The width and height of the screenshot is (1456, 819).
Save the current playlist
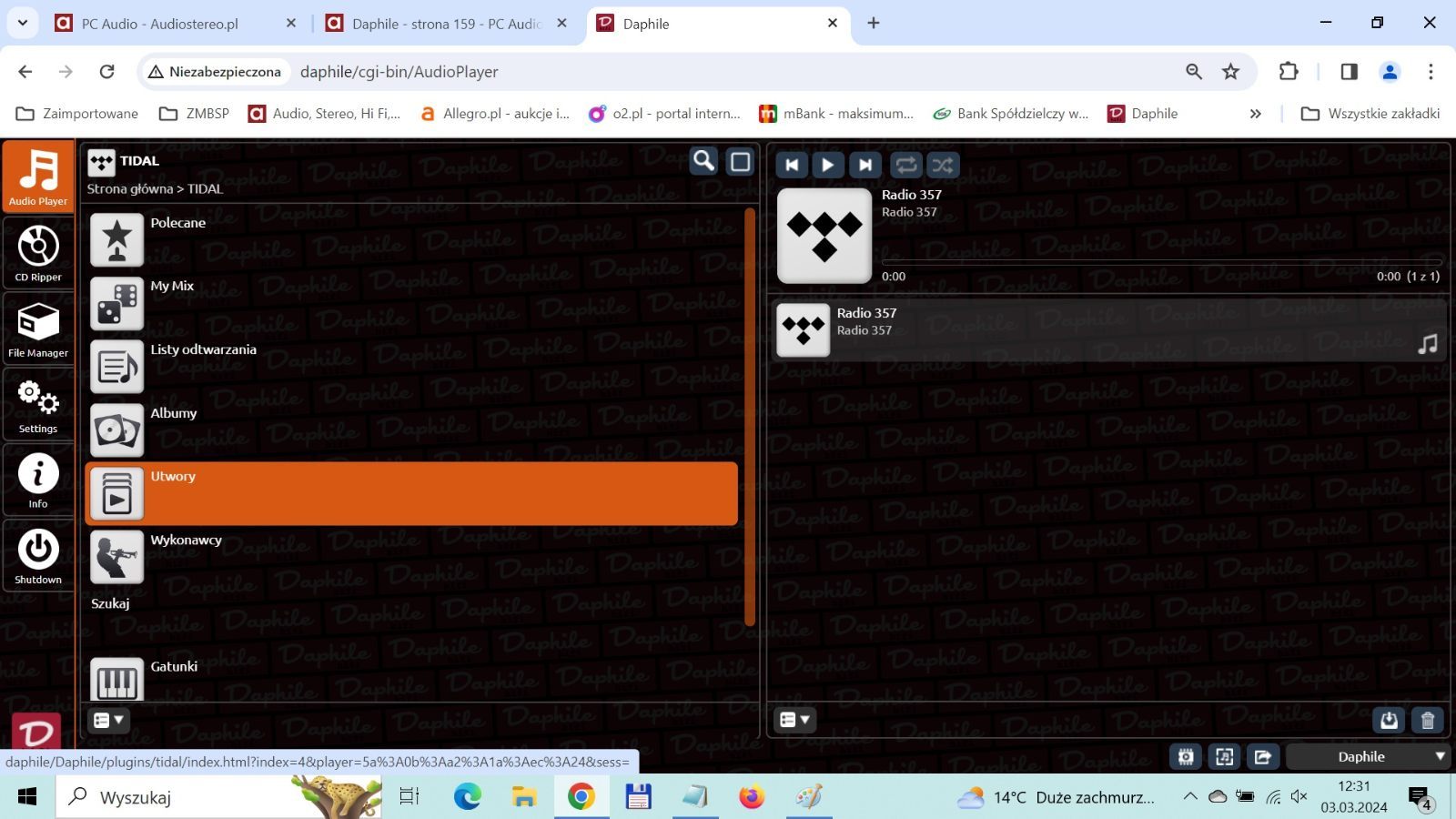1389,721
